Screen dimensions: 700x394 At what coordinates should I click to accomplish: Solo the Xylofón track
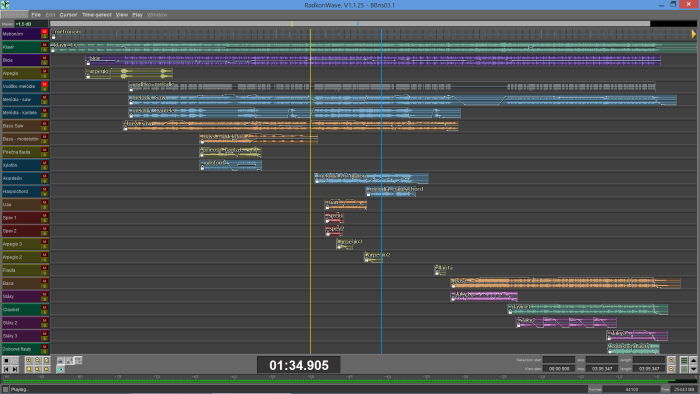pos(44,167)
